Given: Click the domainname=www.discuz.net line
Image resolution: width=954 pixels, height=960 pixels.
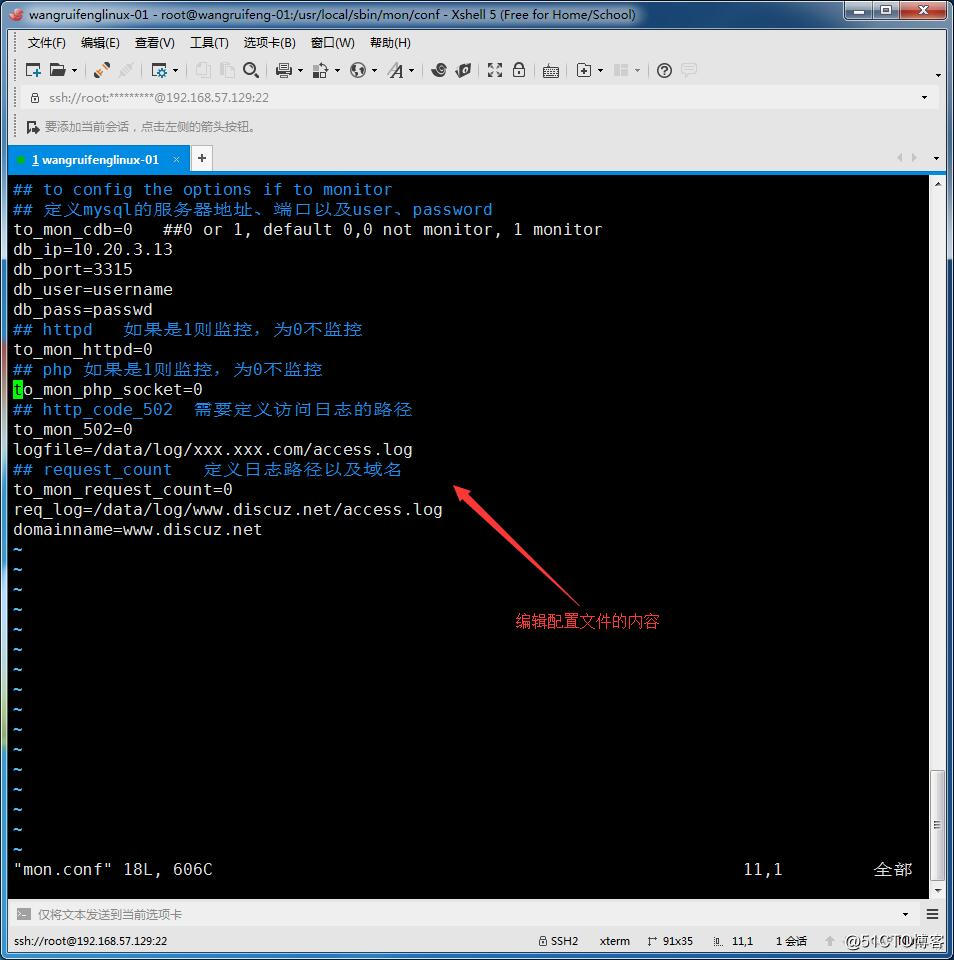Looking at the screenshot, I should (x=138, y=530).
